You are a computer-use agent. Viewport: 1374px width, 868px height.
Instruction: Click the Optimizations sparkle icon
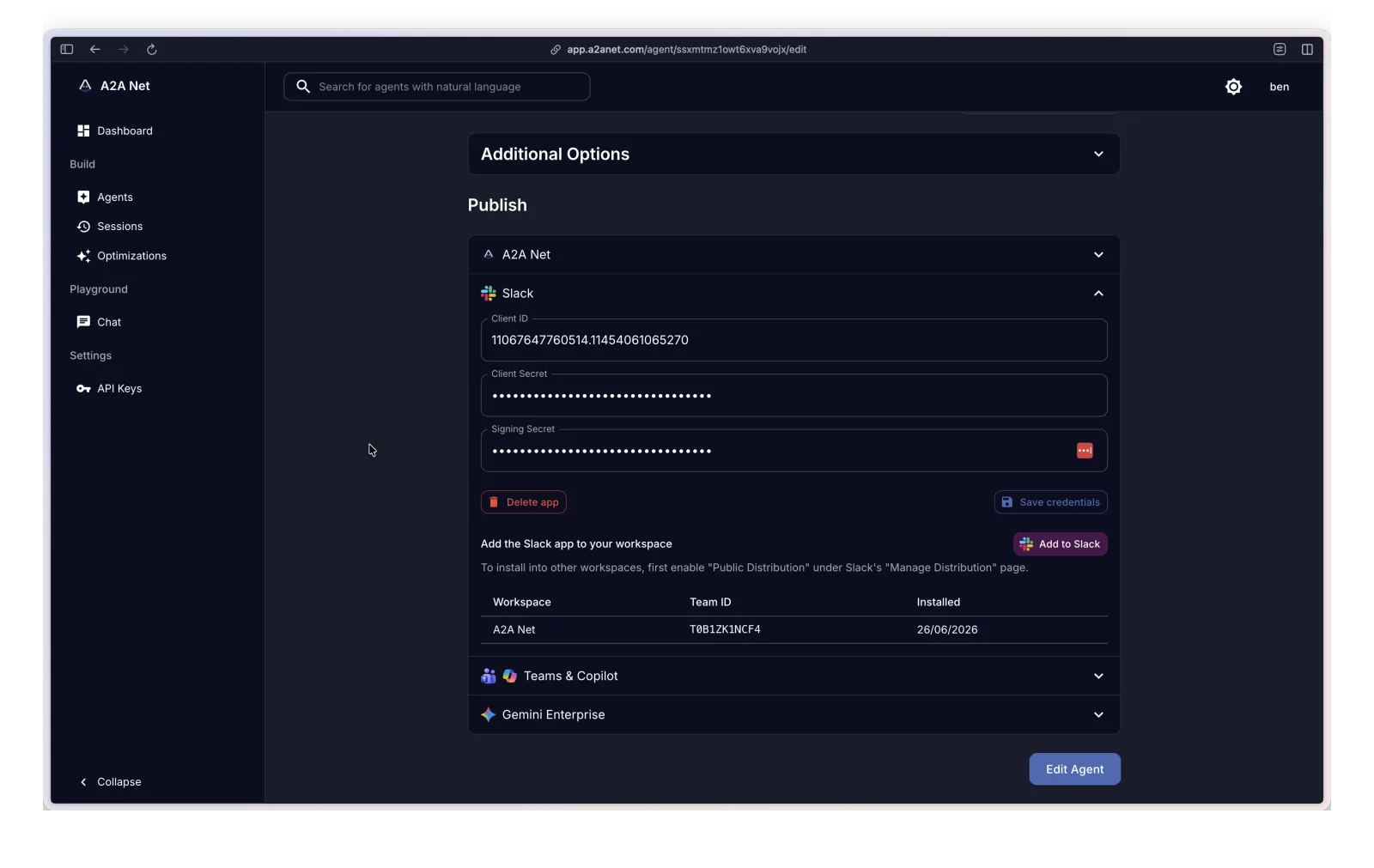pos(83,256)
